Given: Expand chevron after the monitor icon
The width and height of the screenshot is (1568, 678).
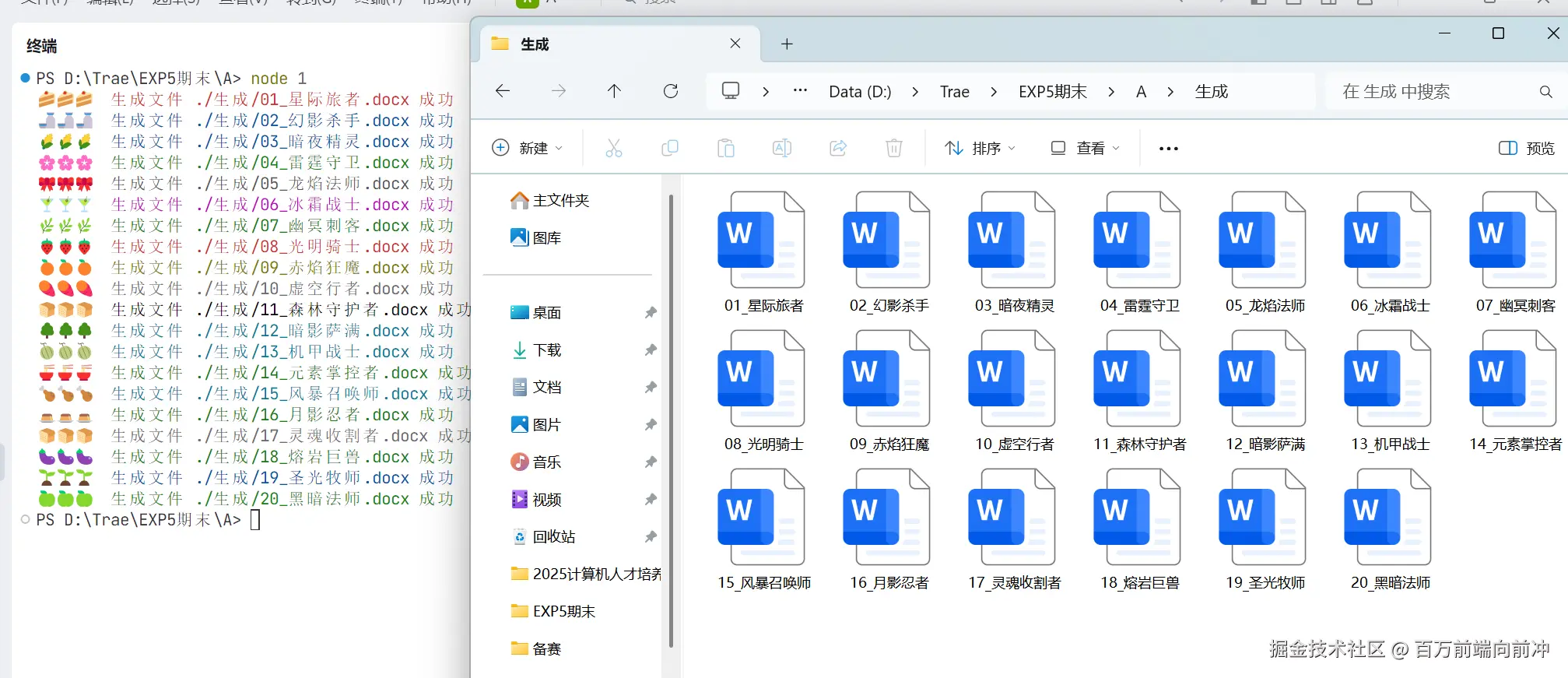Looking at the screenshot, I should tap(766, 92).
